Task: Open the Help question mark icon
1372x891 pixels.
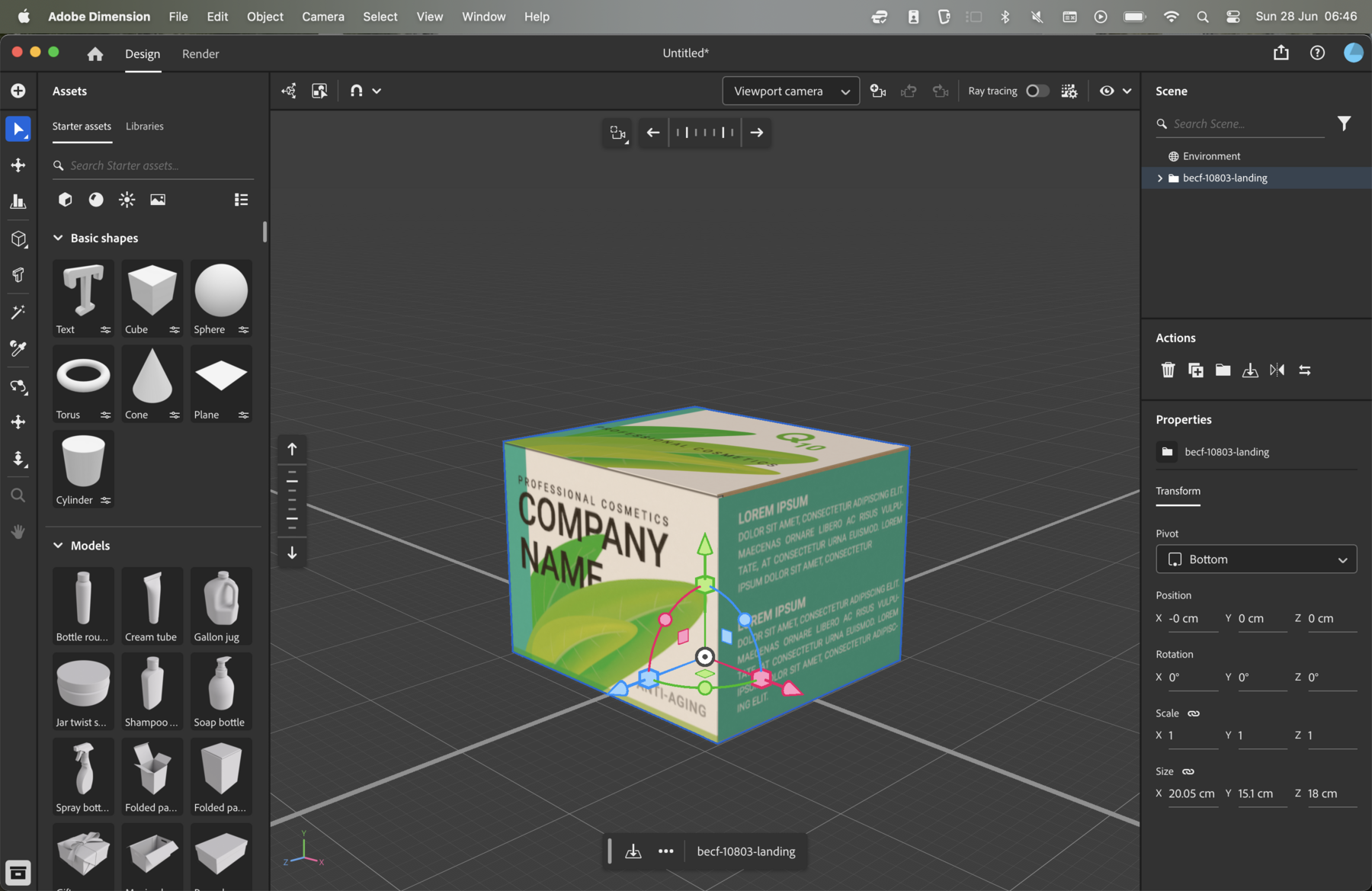Action: pos(1317,53)
